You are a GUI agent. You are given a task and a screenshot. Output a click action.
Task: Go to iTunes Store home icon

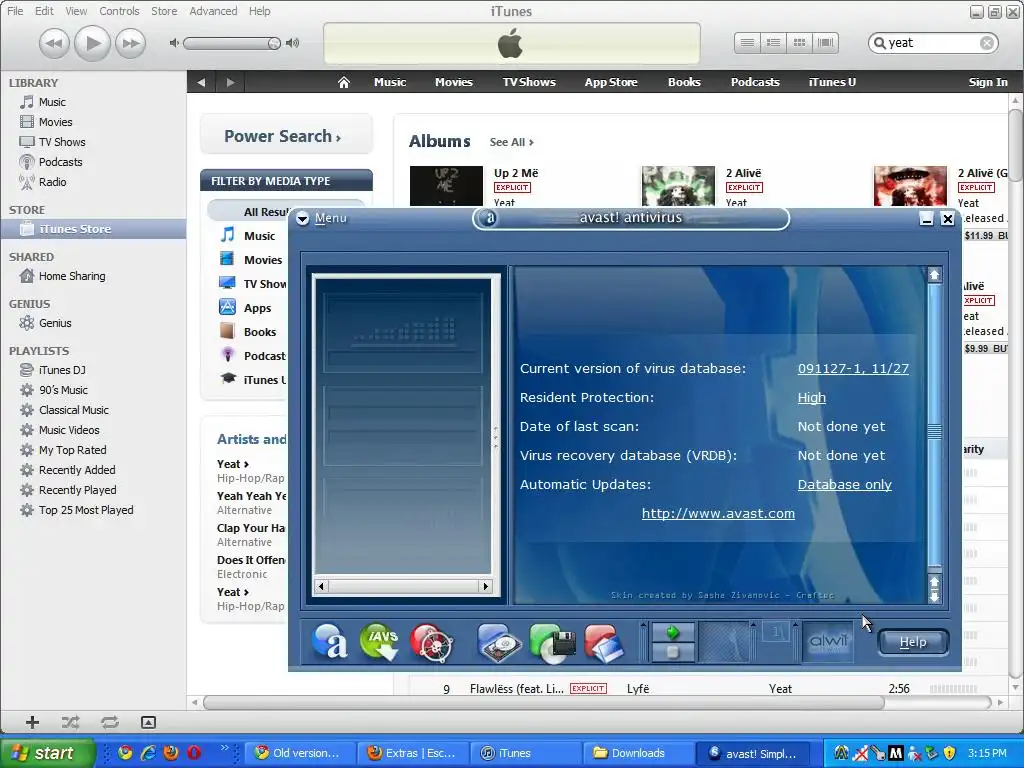(344, 82)
